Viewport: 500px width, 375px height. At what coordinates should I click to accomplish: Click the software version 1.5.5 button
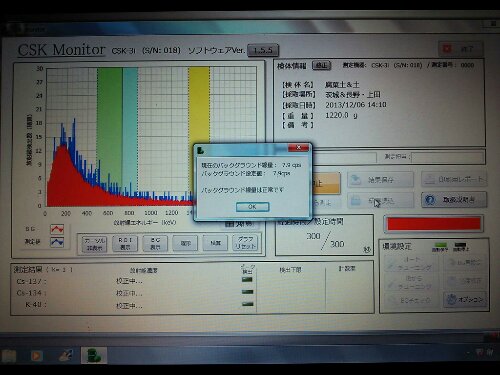tap(263, 50)
